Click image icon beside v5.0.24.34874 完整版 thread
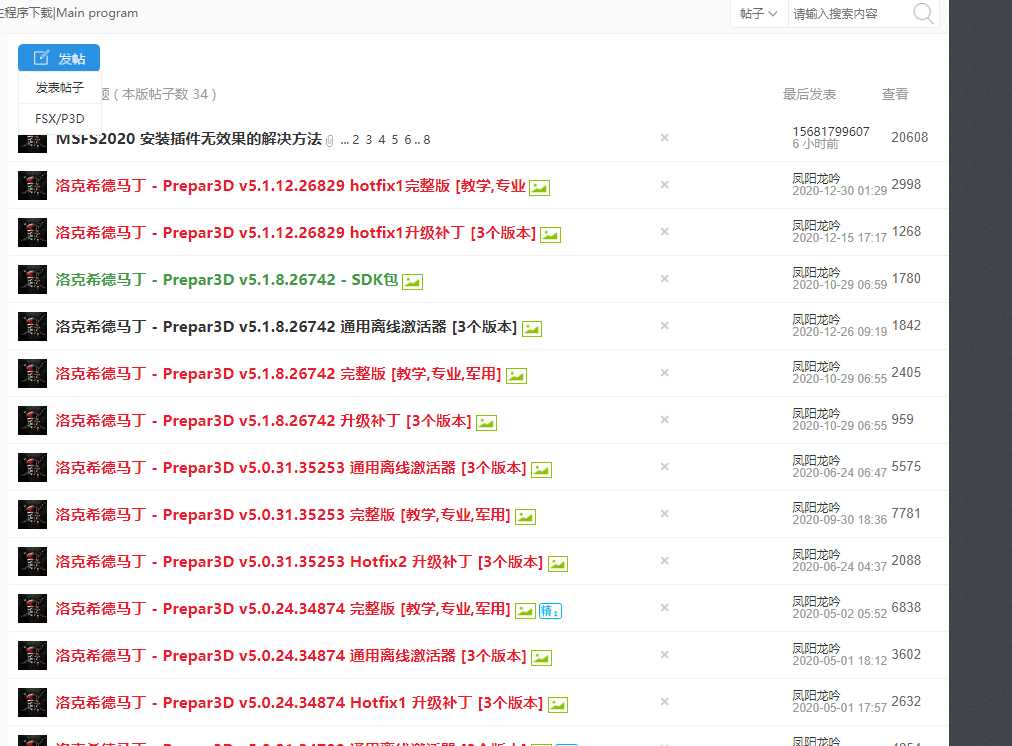This screenshot has width=1012, height=746. (525, 610)
